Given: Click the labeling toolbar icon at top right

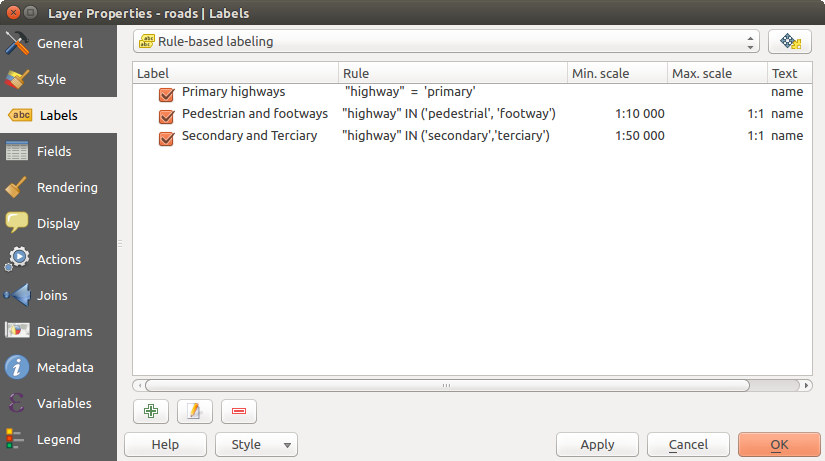Looking at the screenshot, I should [789, 42].
